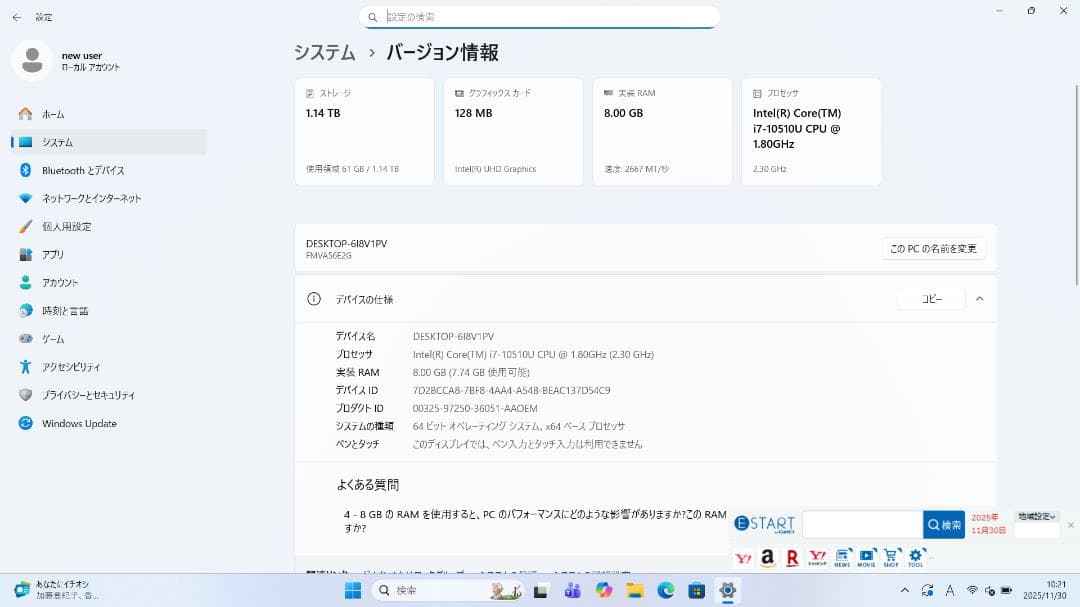Click the Yahoo! icon in the EStart widget
Viewport: 1080px width, 607px height.
(743, 557)
